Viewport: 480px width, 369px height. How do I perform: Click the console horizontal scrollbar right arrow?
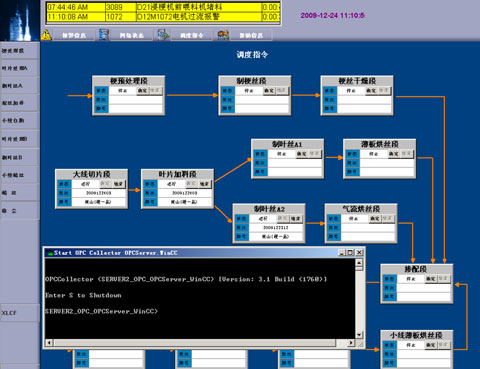tap(351, 342)
